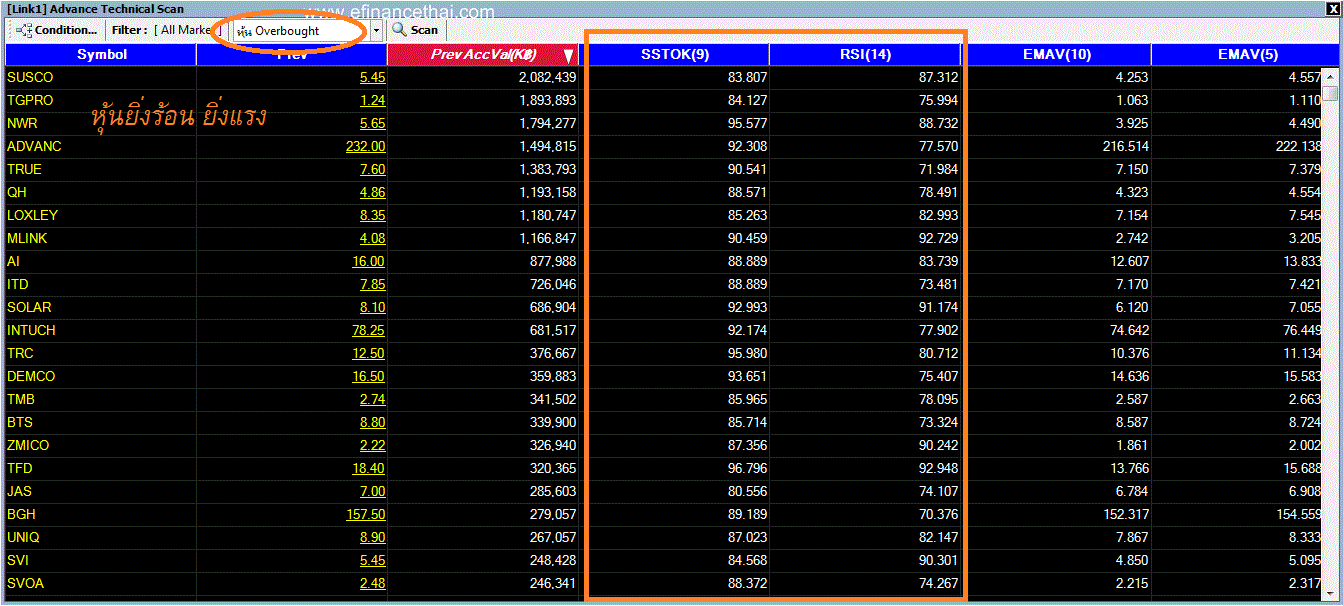Click DEMCO's previous price 16.50 link
This screenshot has width=1344, height=606.
click(369, 376)
